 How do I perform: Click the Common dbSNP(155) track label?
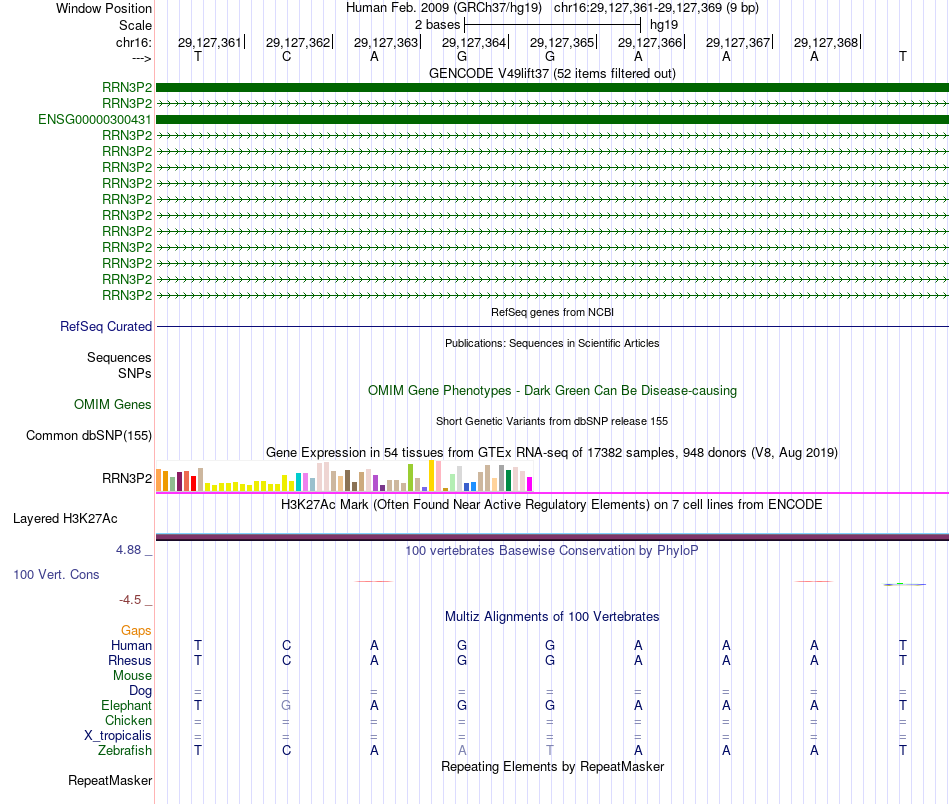[89, 436]
